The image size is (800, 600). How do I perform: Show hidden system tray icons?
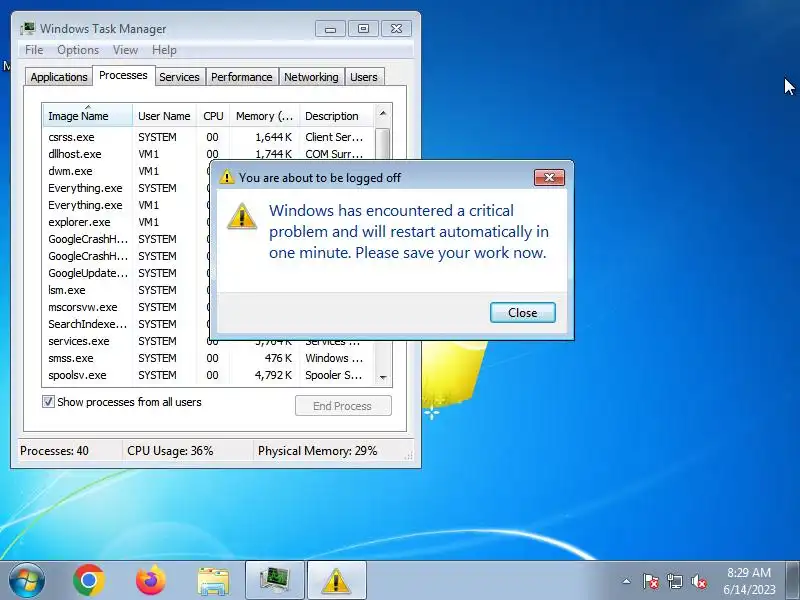pyautogui.click(x=627, y=581)
